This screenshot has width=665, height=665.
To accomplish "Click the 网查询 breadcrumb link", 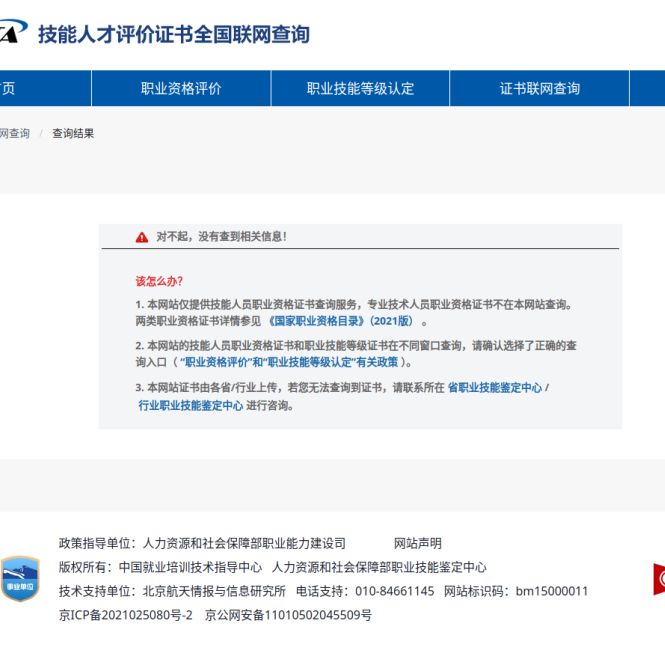I will point(15,134).
